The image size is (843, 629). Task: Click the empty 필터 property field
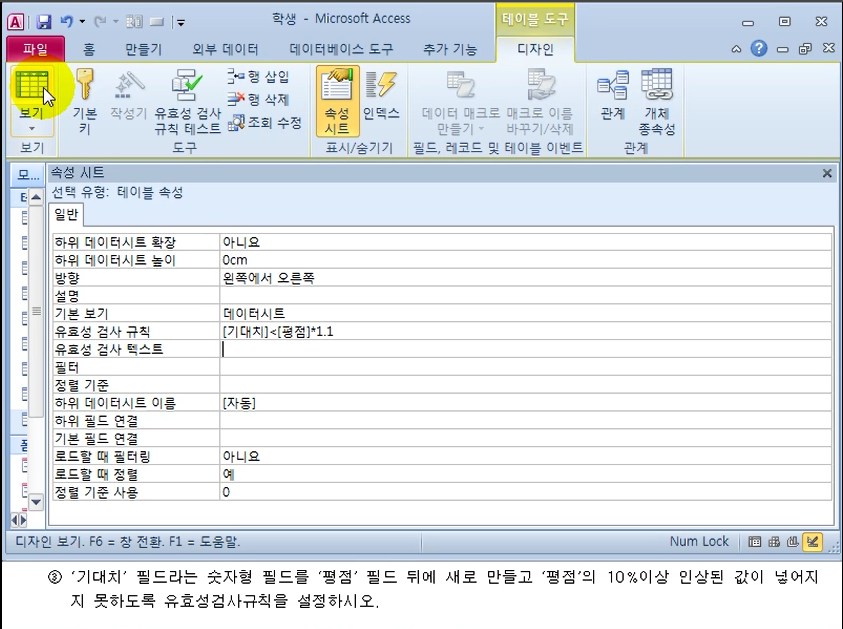pos(526,367)
